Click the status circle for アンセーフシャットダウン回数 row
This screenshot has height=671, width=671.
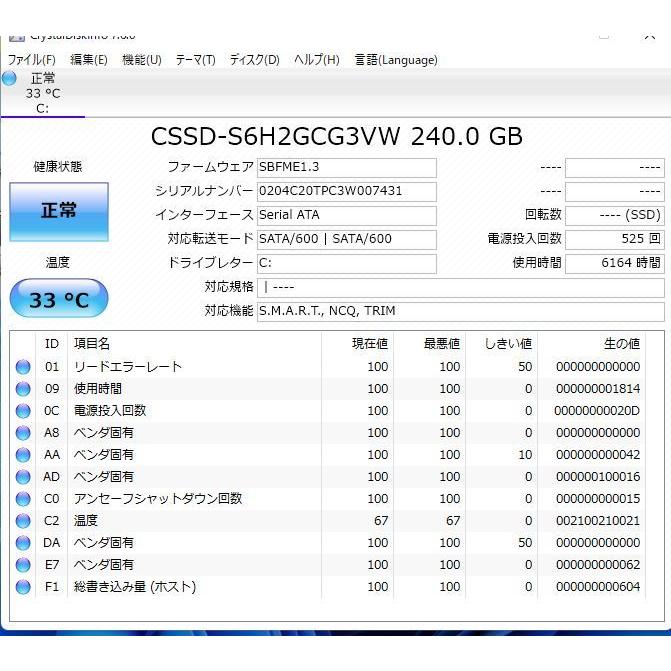pos(23,499)
